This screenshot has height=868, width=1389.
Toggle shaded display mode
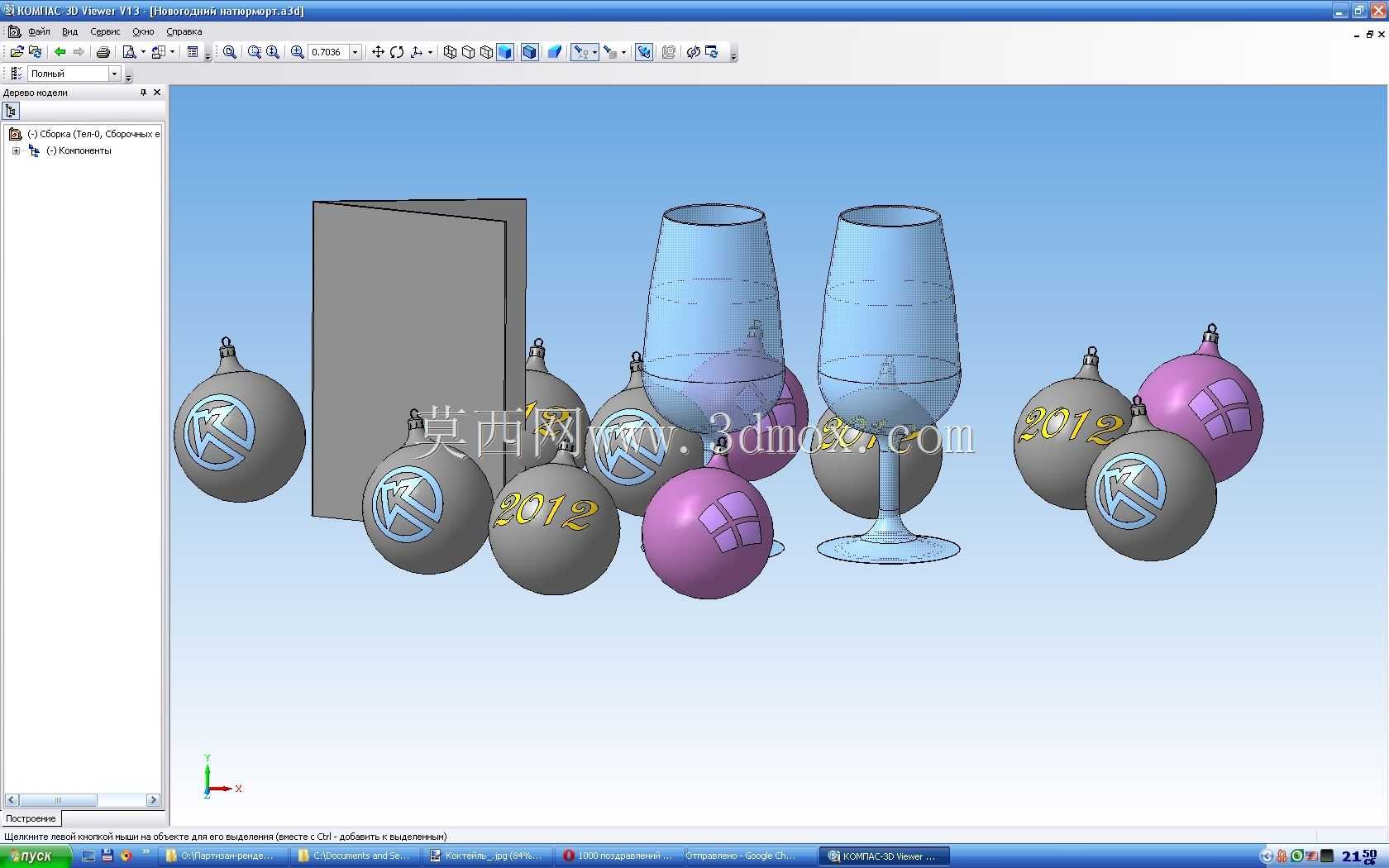point(505,52)
